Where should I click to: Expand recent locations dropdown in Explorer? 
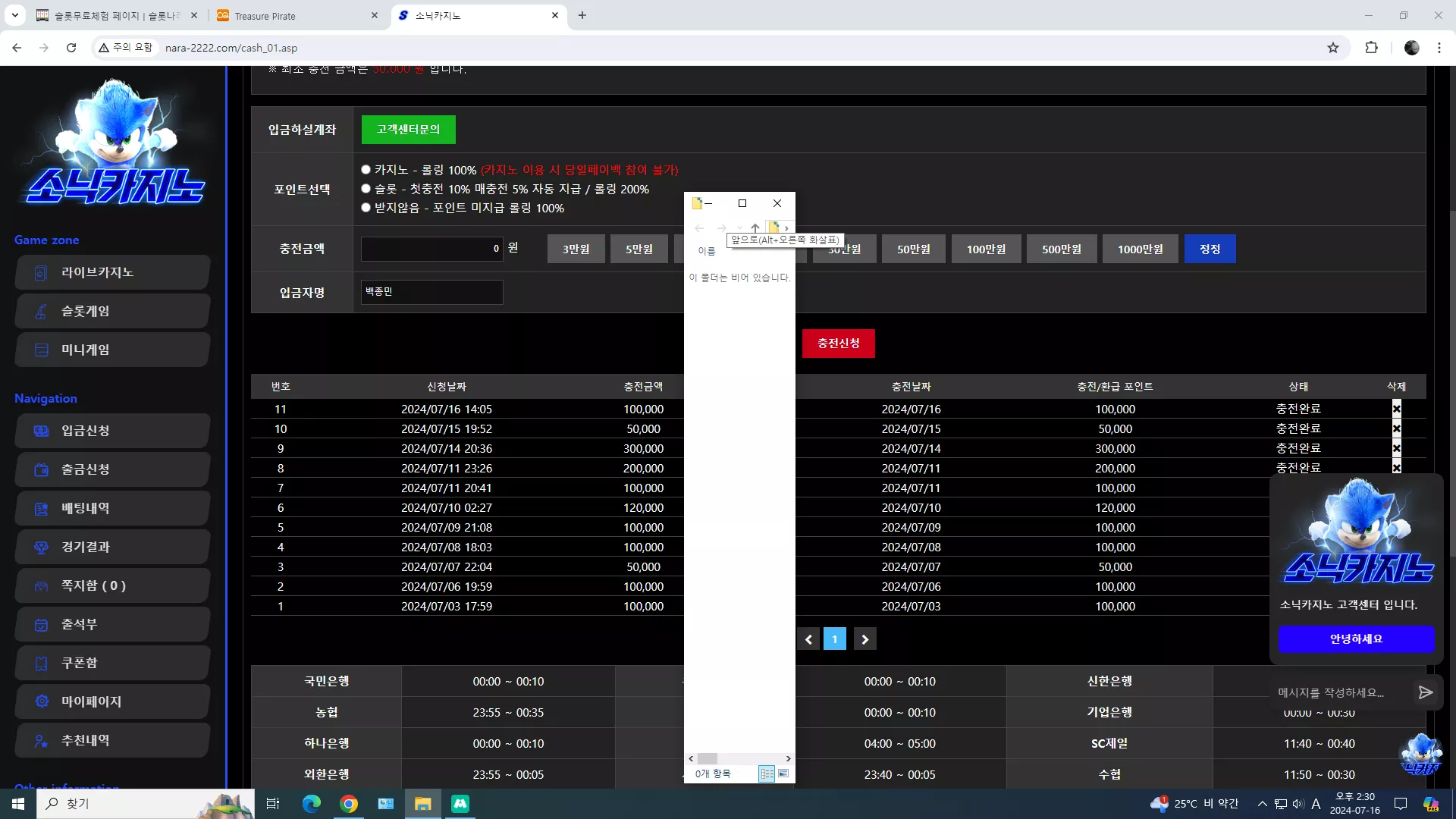(x=739, y=228)
